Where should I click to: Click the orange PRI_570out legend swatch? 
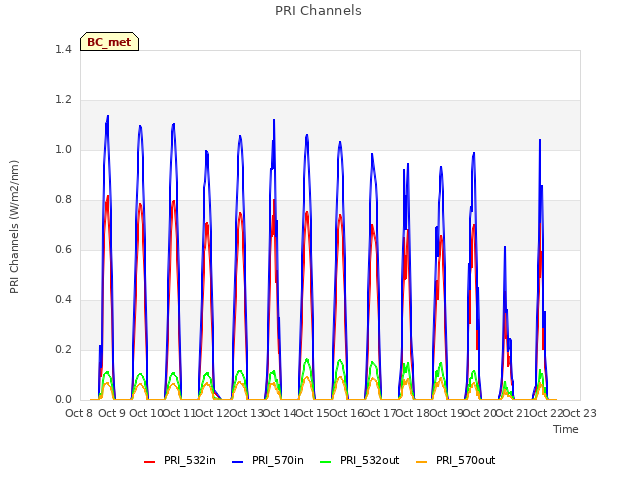[x=422, y=462]
